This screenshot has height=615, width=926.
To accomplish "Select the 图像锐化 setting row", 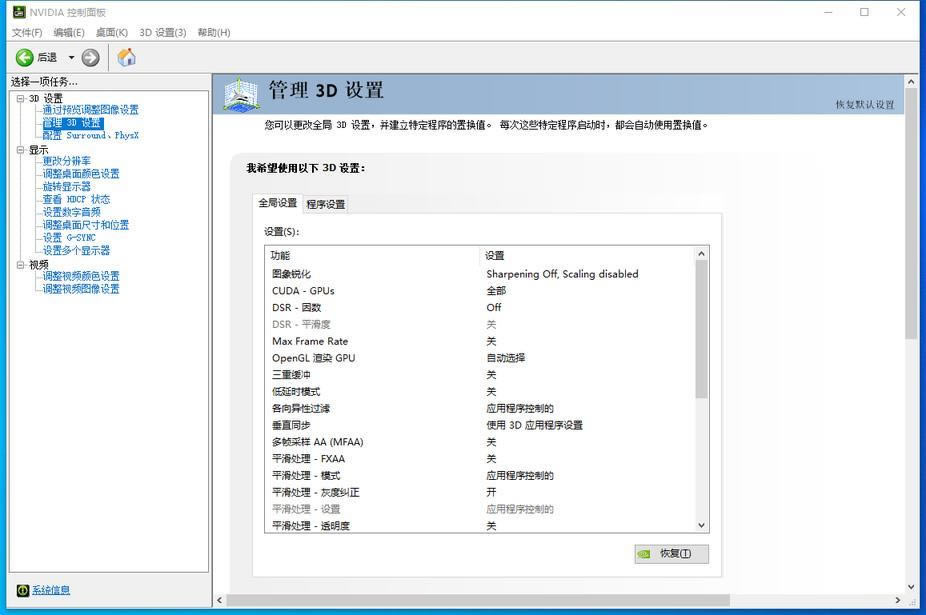I will click(480, 274).
